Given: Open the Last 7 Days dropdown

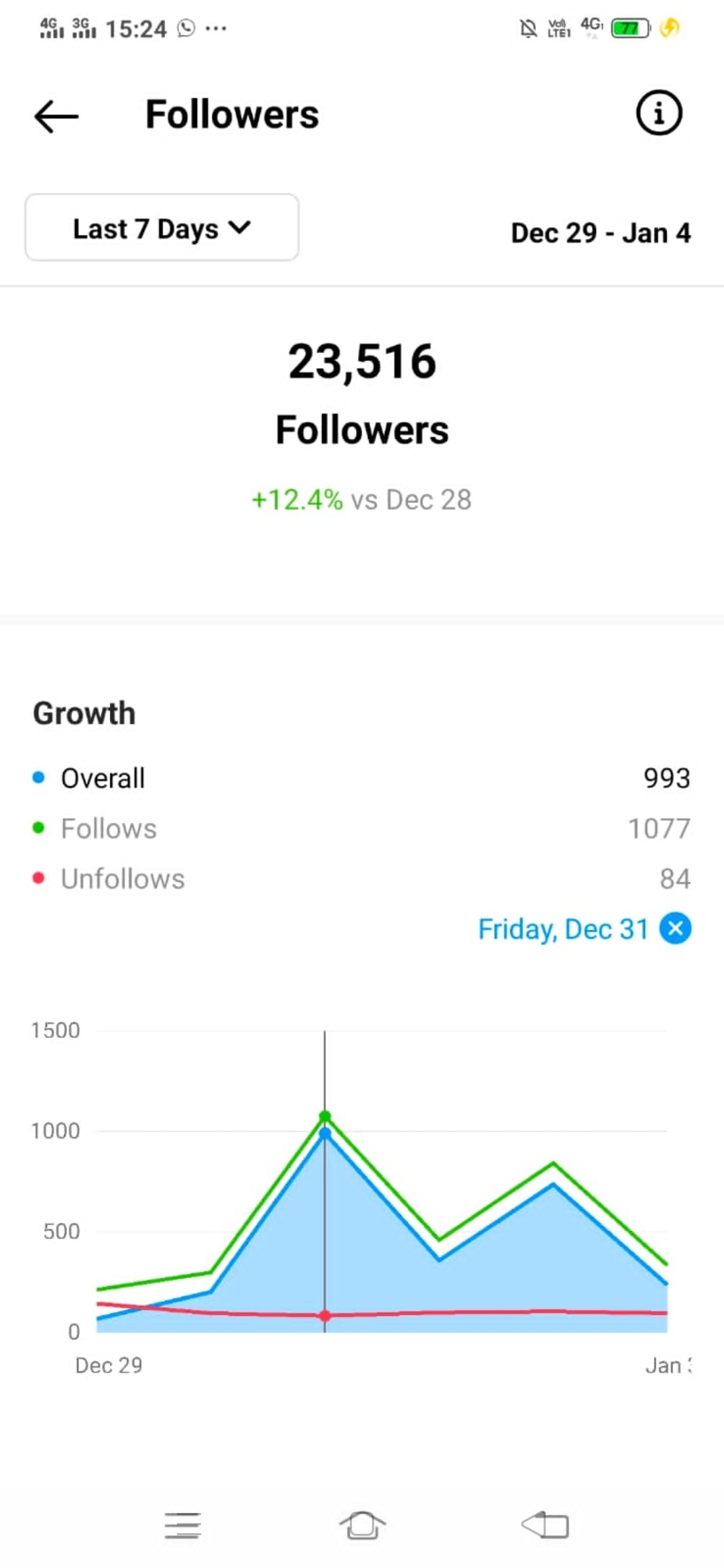Looking at the screenshot, I should (x=162, y=228).
